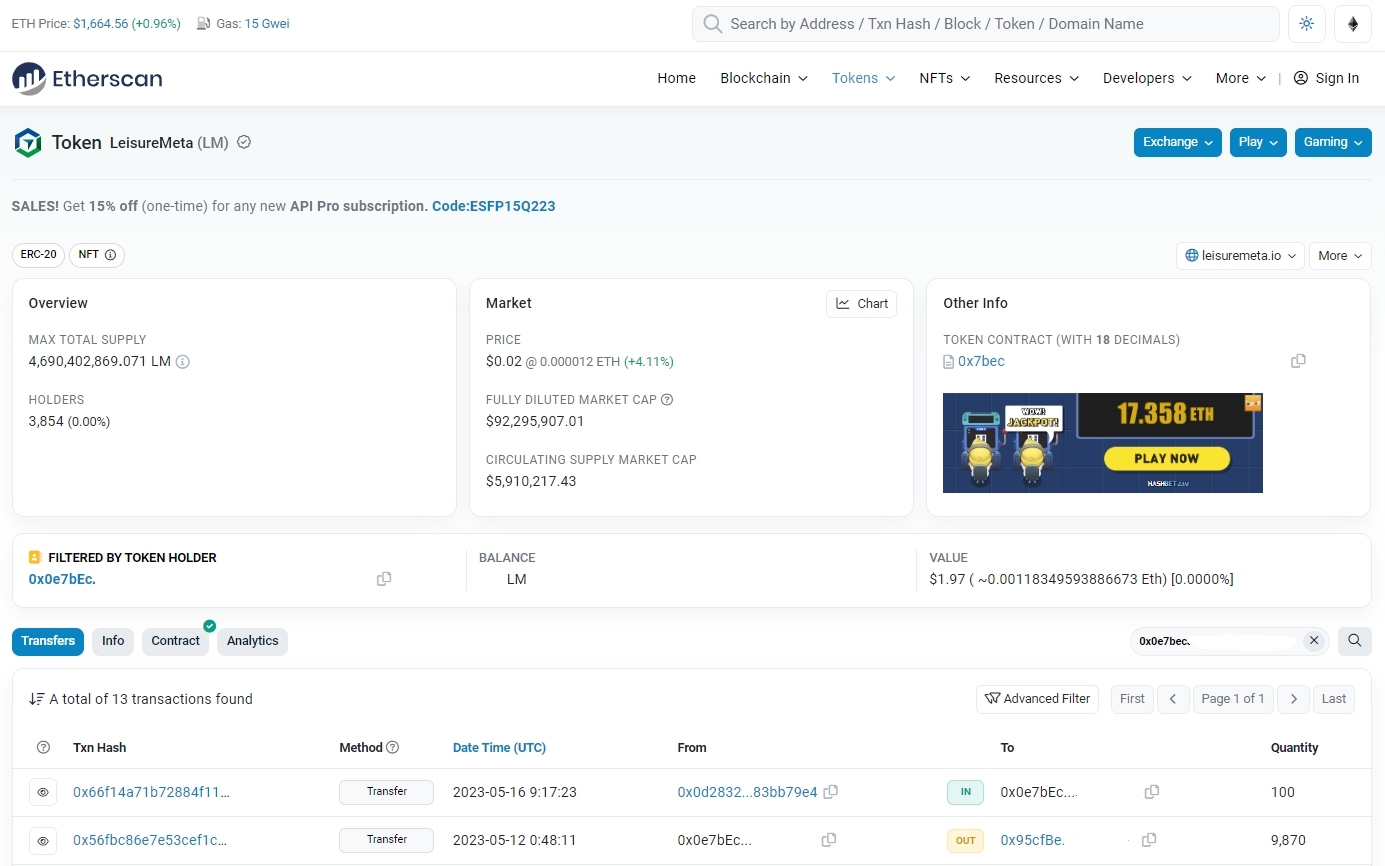This screenshot has width=1385, height=866.
Task: Click the magnifier search button beside filter
Action: coord(1355,641)
